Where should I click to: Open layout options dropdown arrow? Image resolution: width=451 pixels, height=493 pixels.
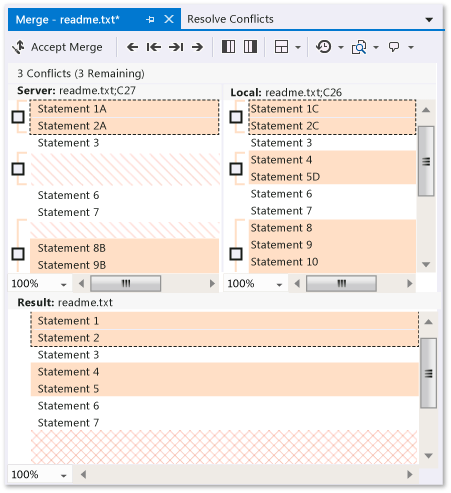point(298,47)
